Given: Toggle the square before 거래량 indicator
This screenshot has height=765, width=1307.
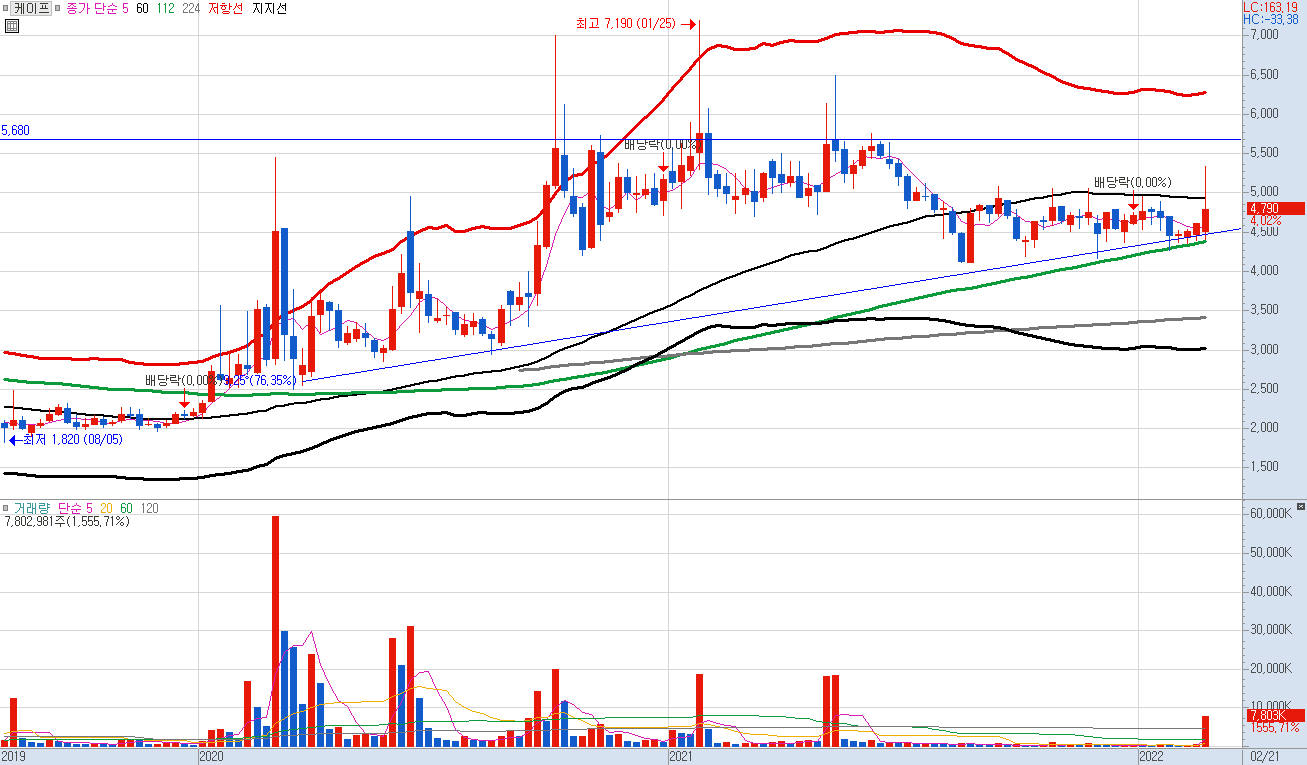Looking at the screenshot, I should point(7,508).
